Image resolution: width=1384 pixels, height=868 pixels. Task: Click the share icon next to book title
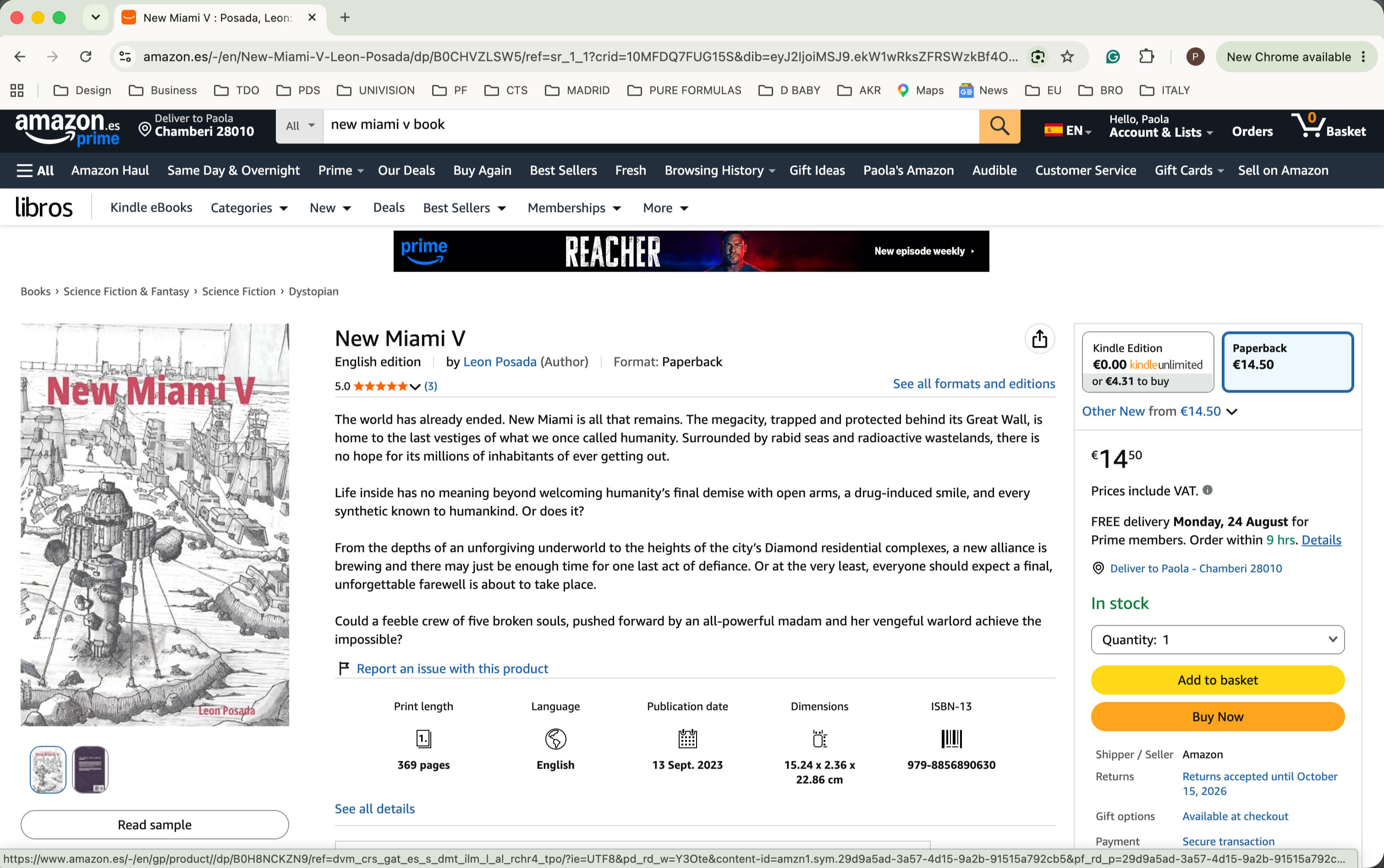[1039, 338]
